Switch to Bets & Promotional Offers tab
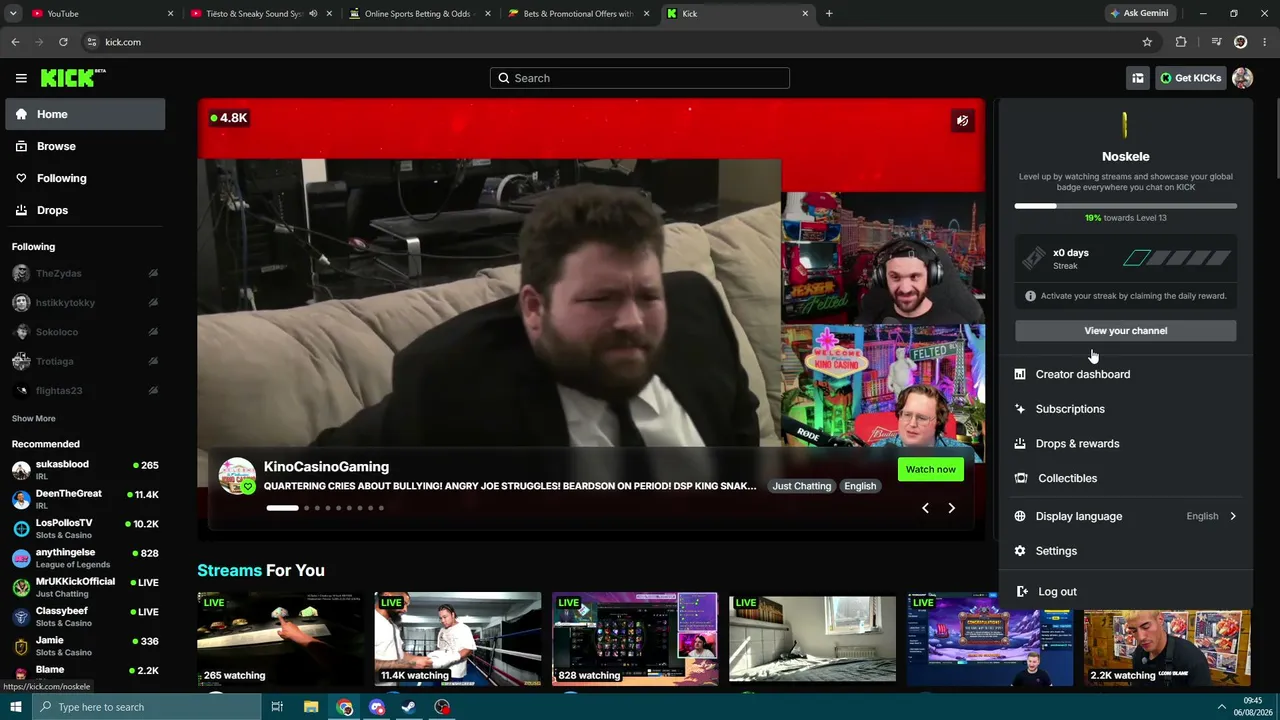Image resolution: width=1280 pixels, height=720 pixels. click(x=578, y=14)
